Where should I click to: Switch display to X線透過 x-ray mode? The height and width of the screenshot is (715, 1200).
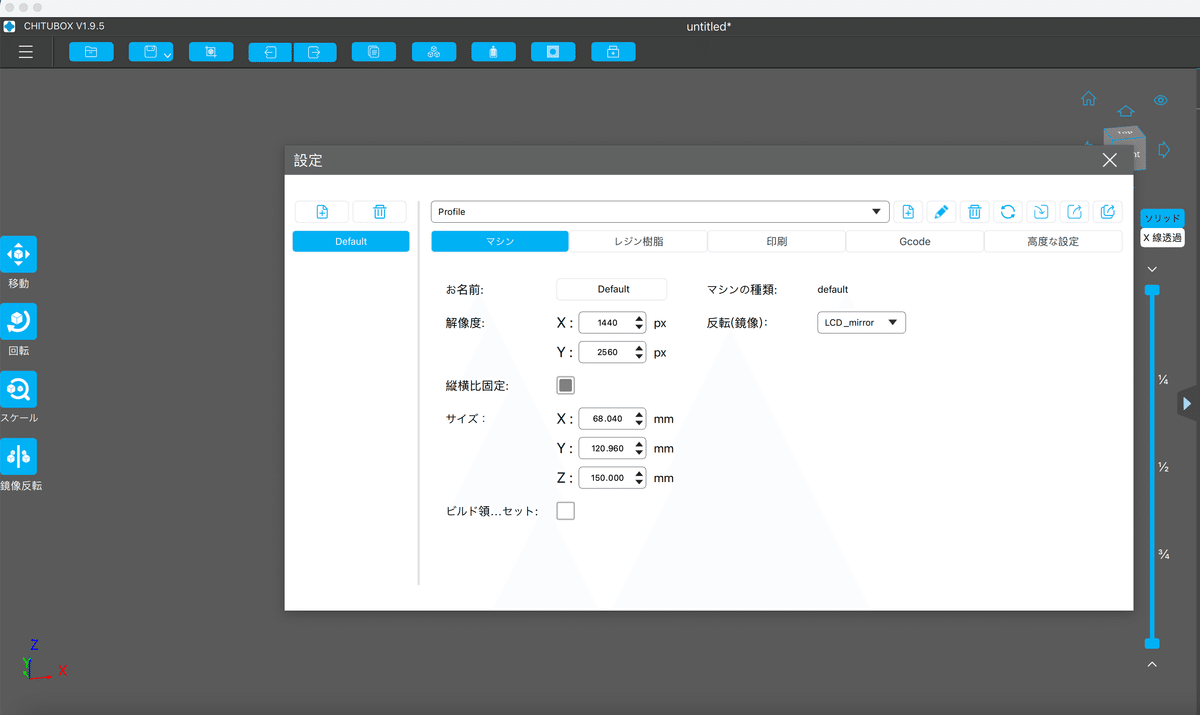pyautogui.click(x=1161, y=236)
